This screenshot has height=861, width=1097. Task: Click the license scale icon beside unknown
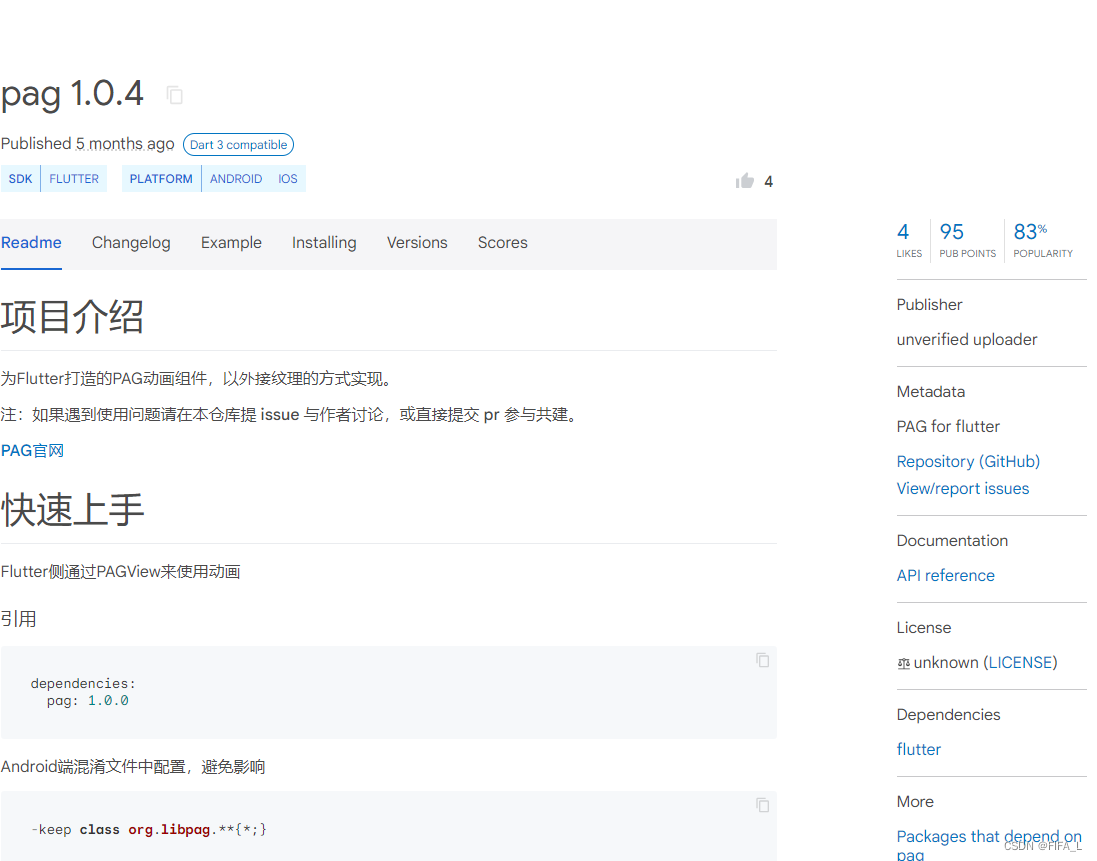click(903, 664)
